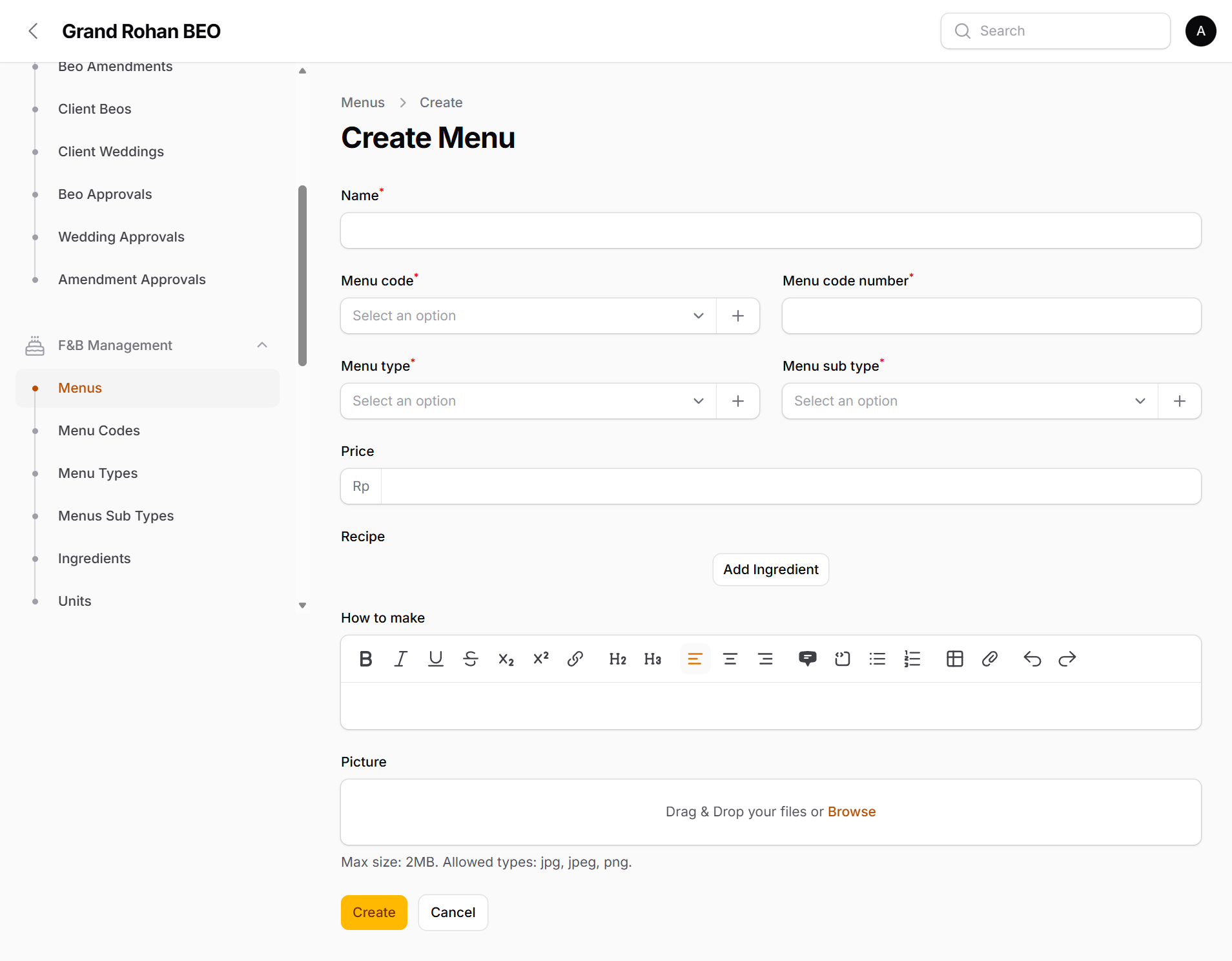This screenshot has width=1232, height=961.
Task: Align text right in editor
Action: 765,659
